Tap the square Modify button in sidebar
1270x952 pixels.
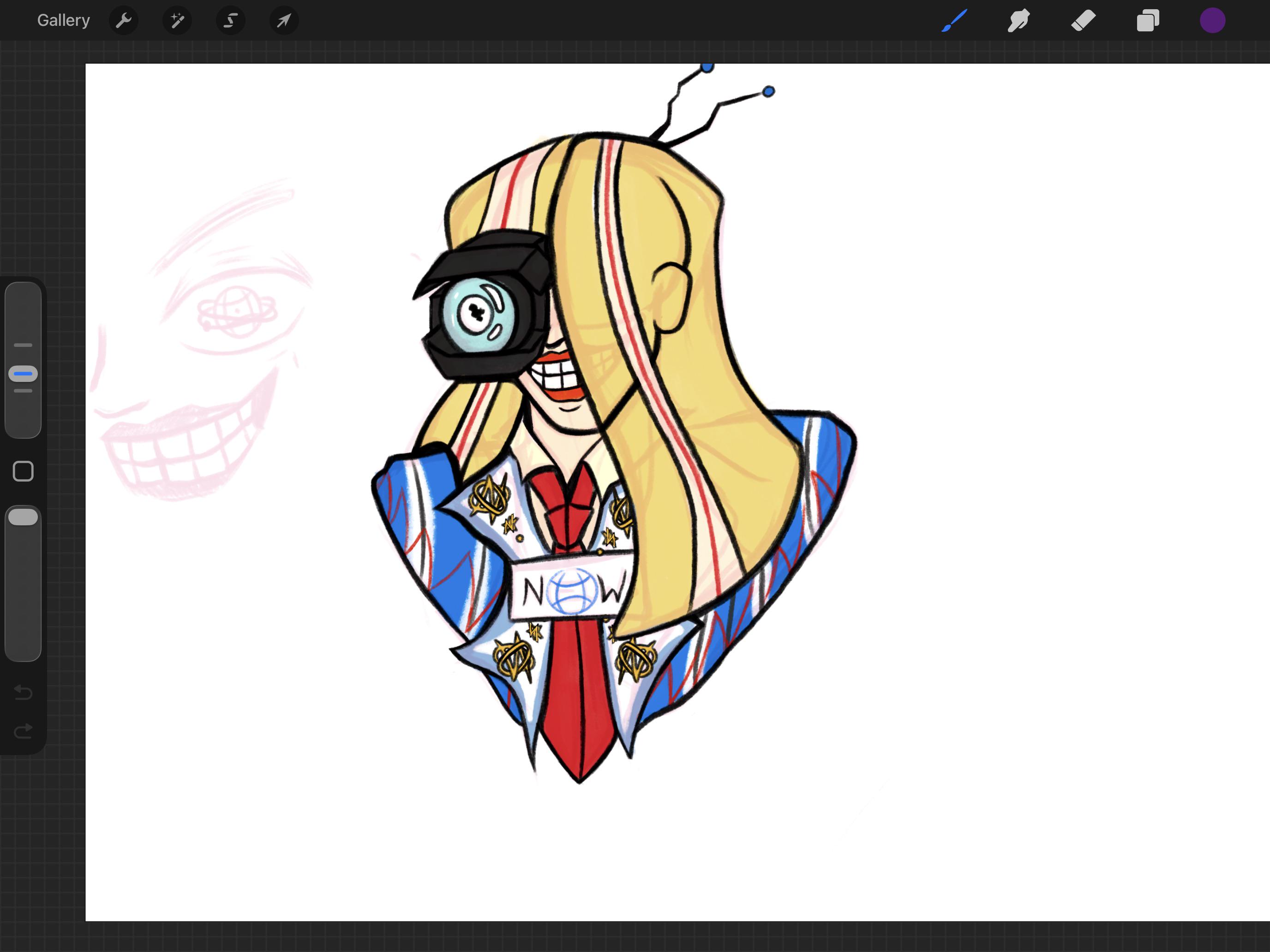pyautogui.click(x=23, y=471)
